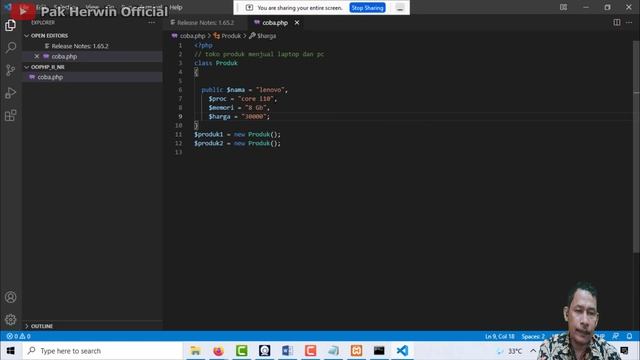
Task: Click the public $nama = "lenovo" line
Action: coord(244,90)
